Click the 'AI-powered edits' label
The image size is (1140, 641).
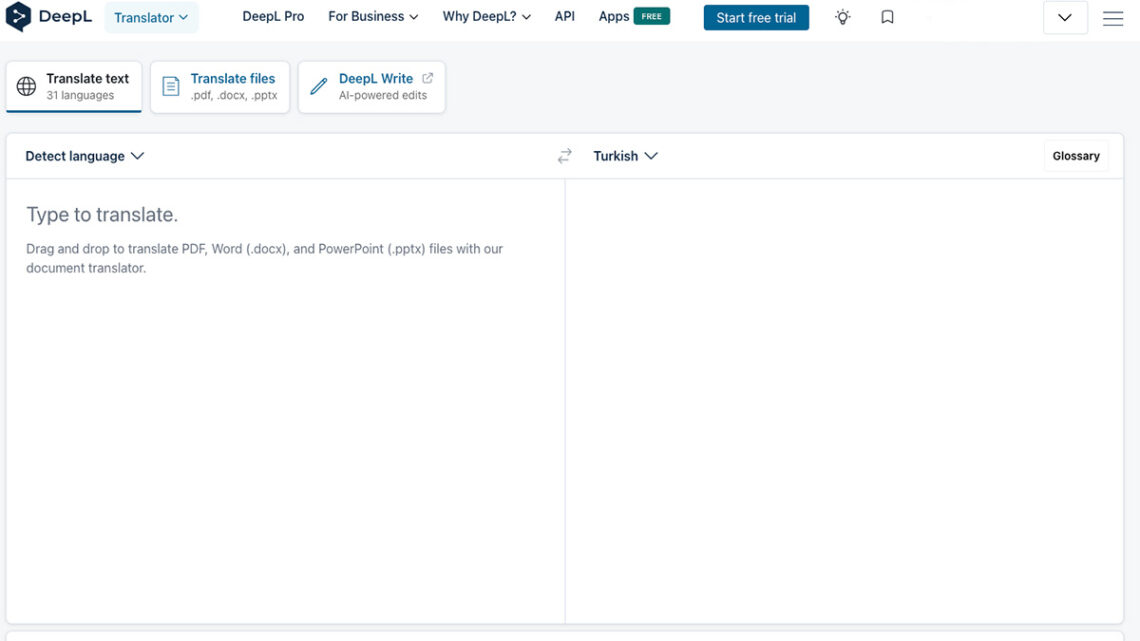point(382,95)
